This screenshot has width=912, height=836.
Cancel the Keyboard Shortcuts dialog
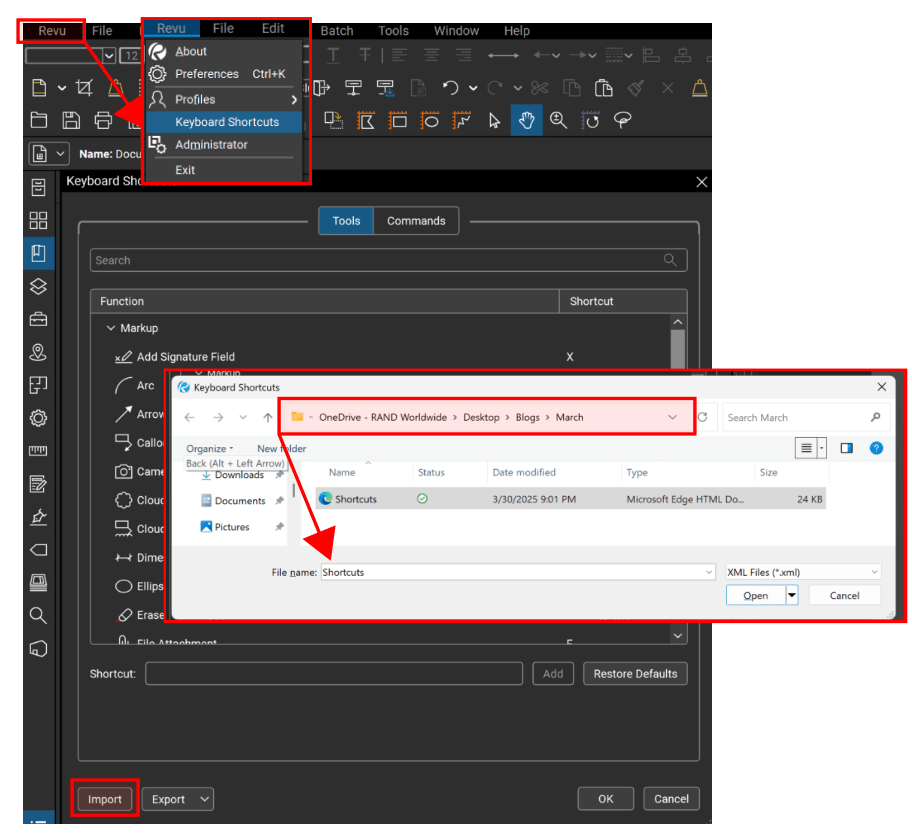671,799
